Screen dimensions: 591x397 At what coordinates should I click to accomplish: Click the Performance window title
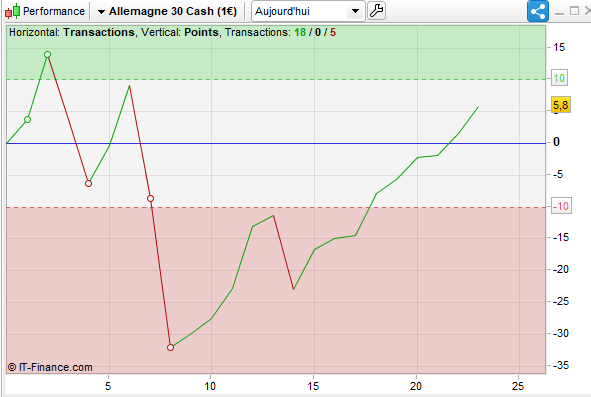click(54, 11)
